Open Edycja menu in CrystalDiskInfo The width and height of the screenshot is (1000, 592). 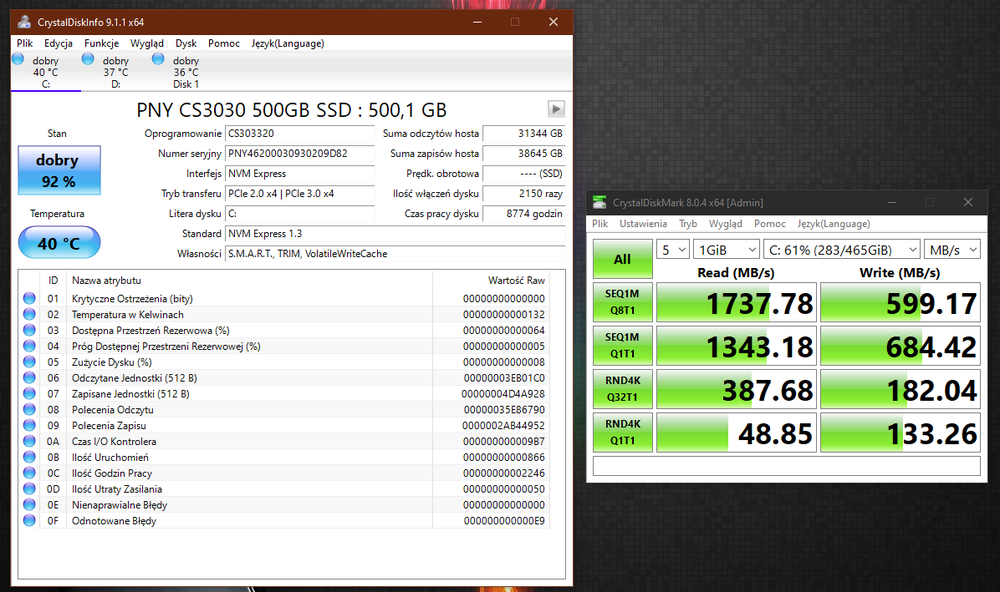click(58, 43)
